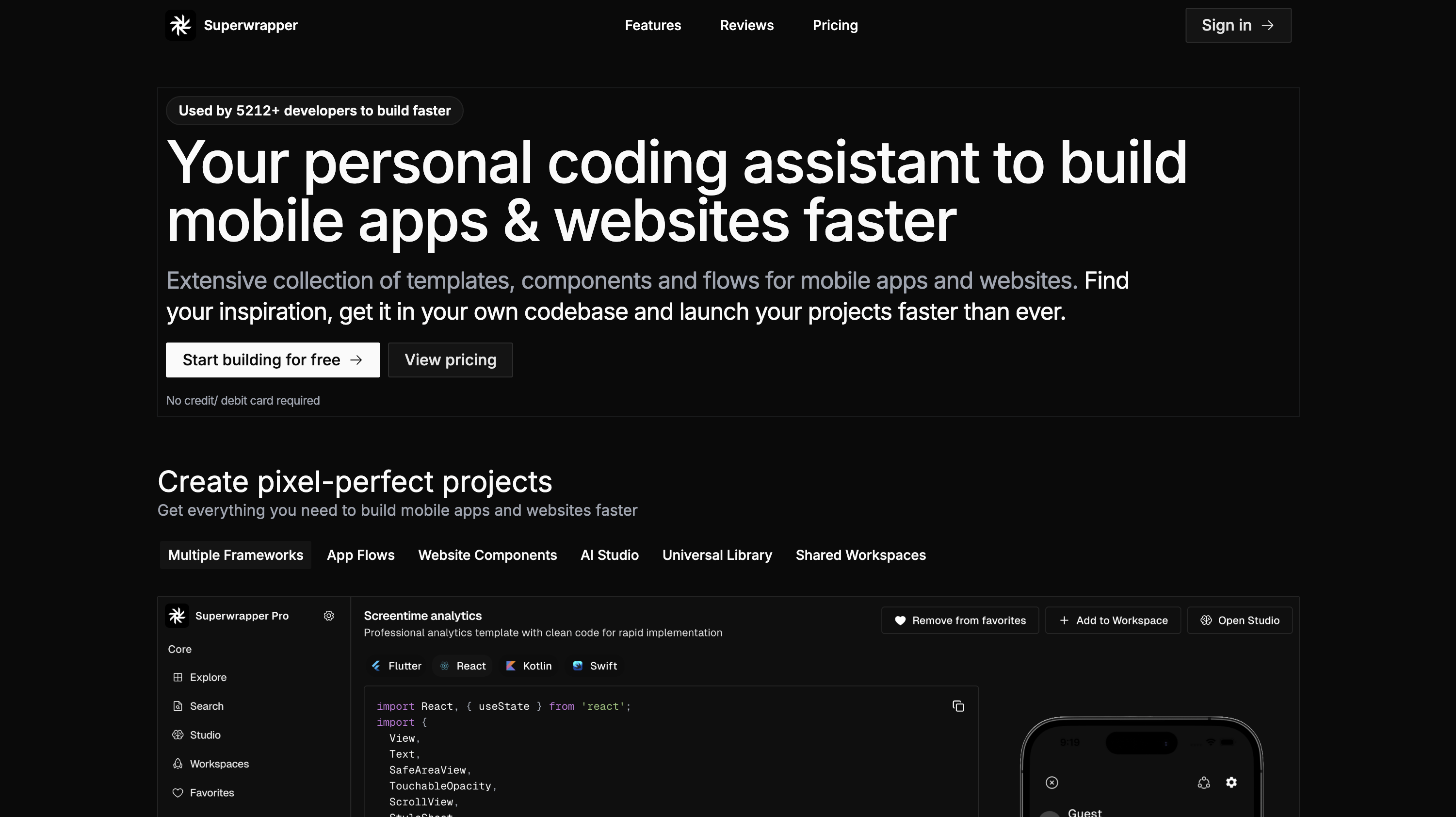
Task: Switch code language to Flutter
Action: click(396, 666)
